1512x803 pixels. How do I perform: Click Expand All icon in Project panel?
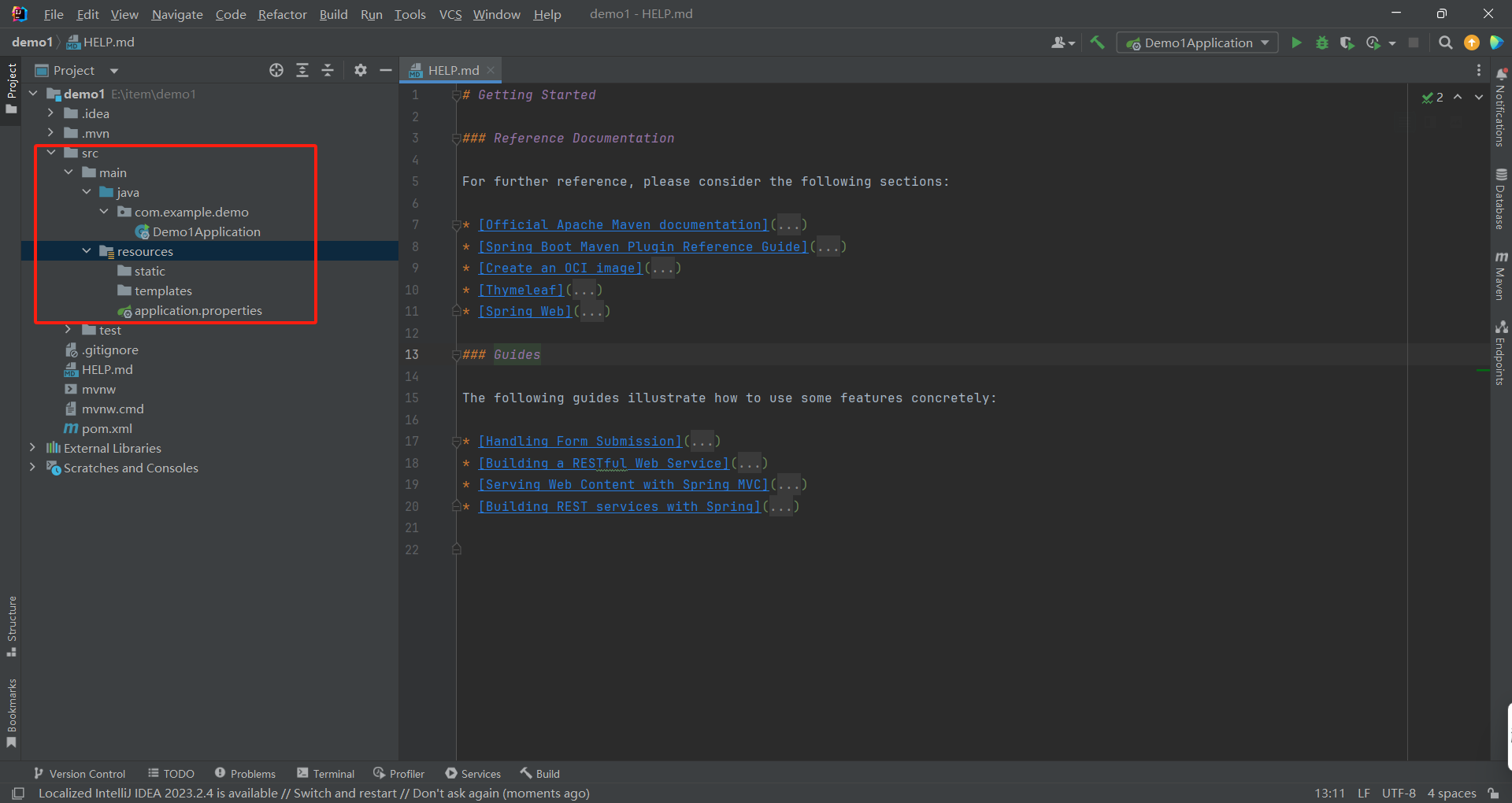tap(302, 70)
